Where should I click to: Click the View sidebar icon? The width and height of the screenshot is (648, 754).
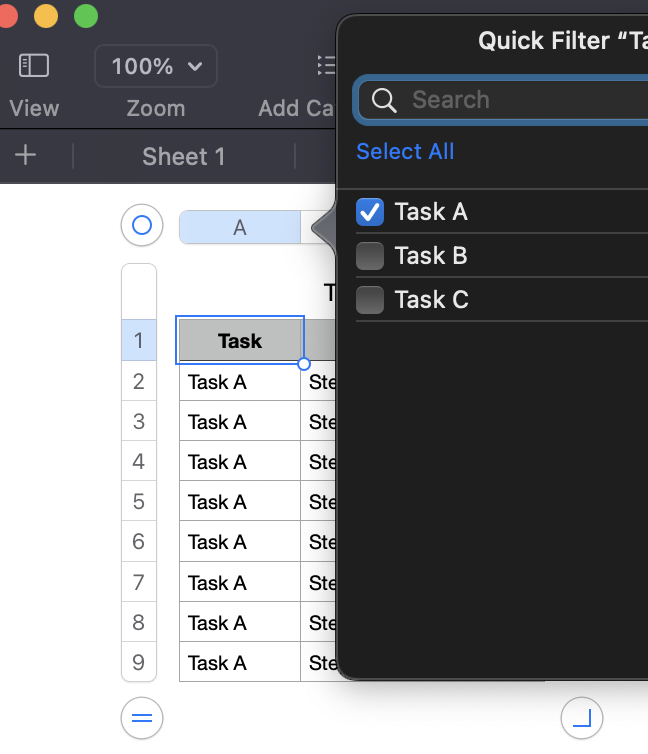click(x=34, y=66)
